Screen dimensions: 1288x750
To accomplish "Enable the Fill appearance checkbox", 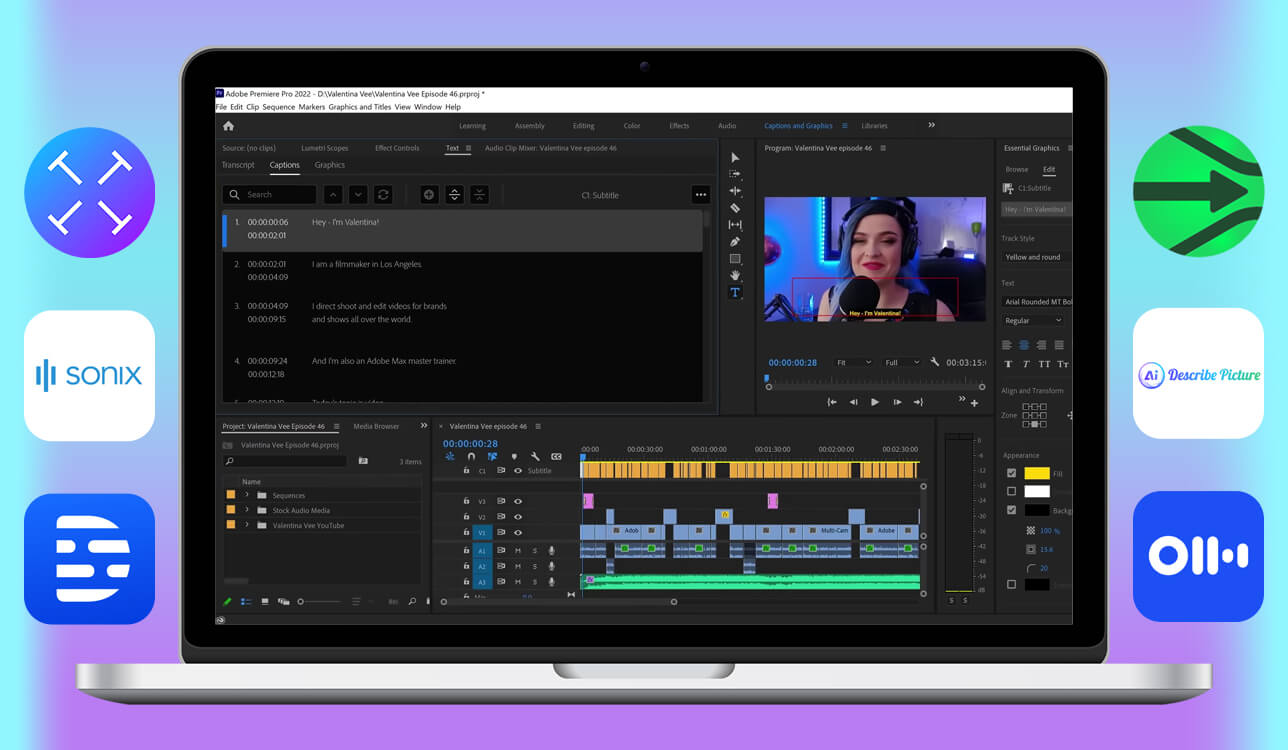I will pyautogui.click(x=1011, y=473).
